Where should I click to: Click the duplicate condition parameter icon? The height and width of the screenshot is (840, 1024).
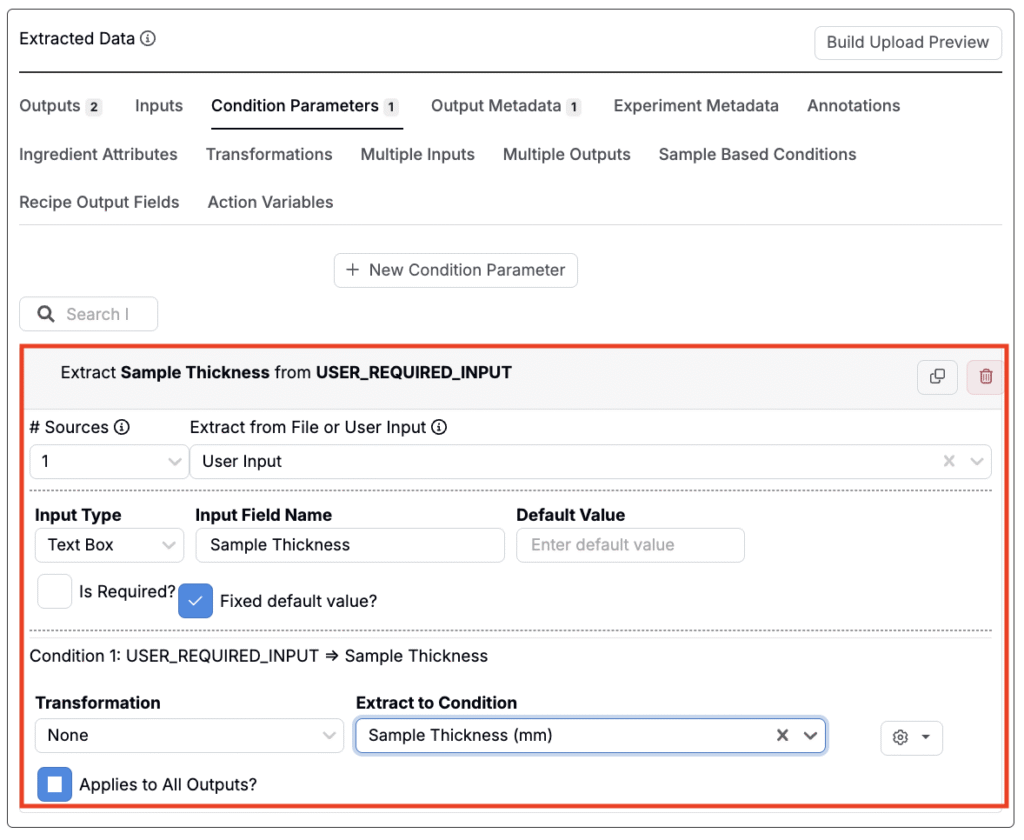937,376
